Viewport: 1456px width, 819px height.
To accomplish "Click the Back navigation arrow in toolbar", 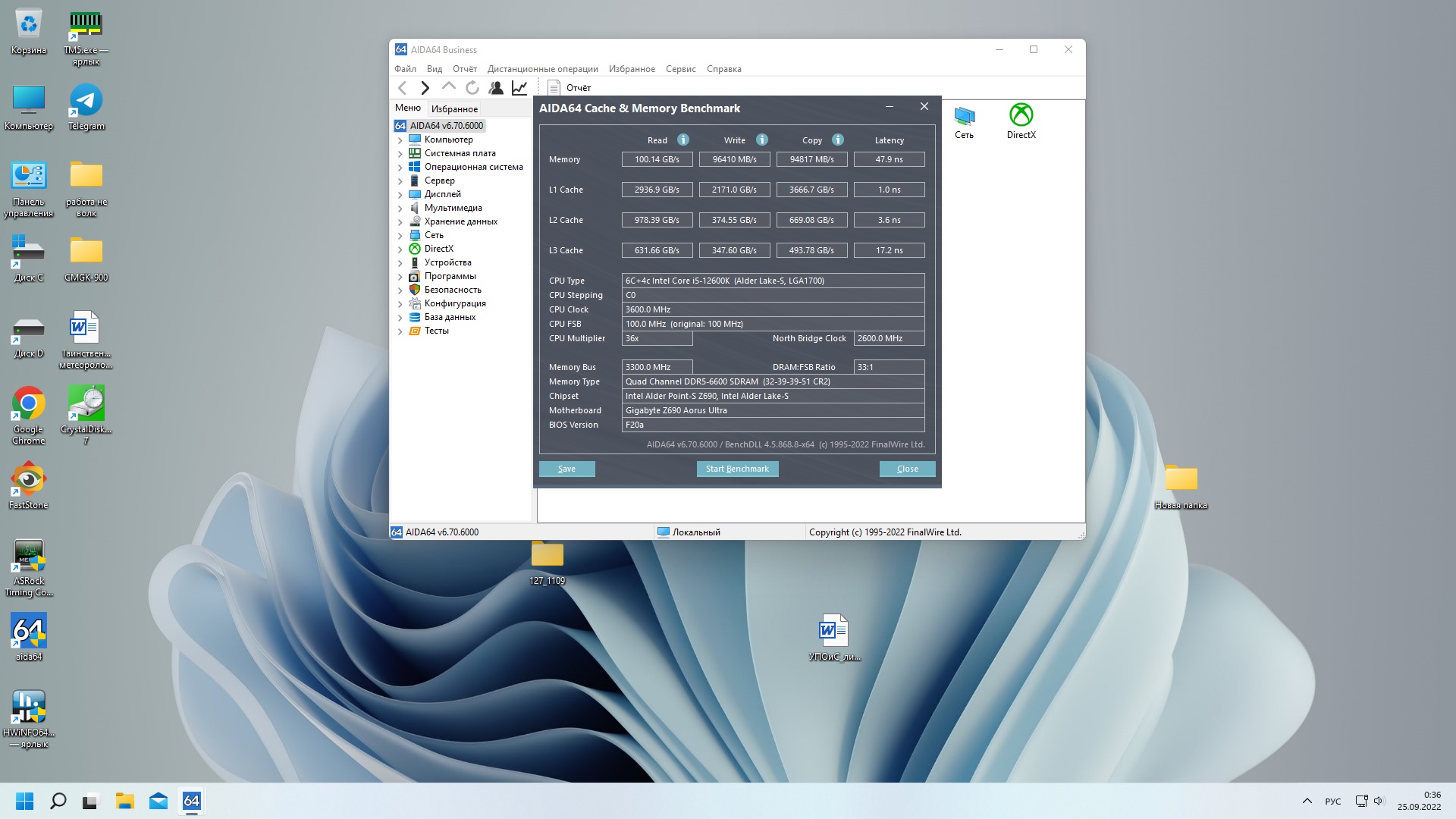I will (x=403, y=88).
